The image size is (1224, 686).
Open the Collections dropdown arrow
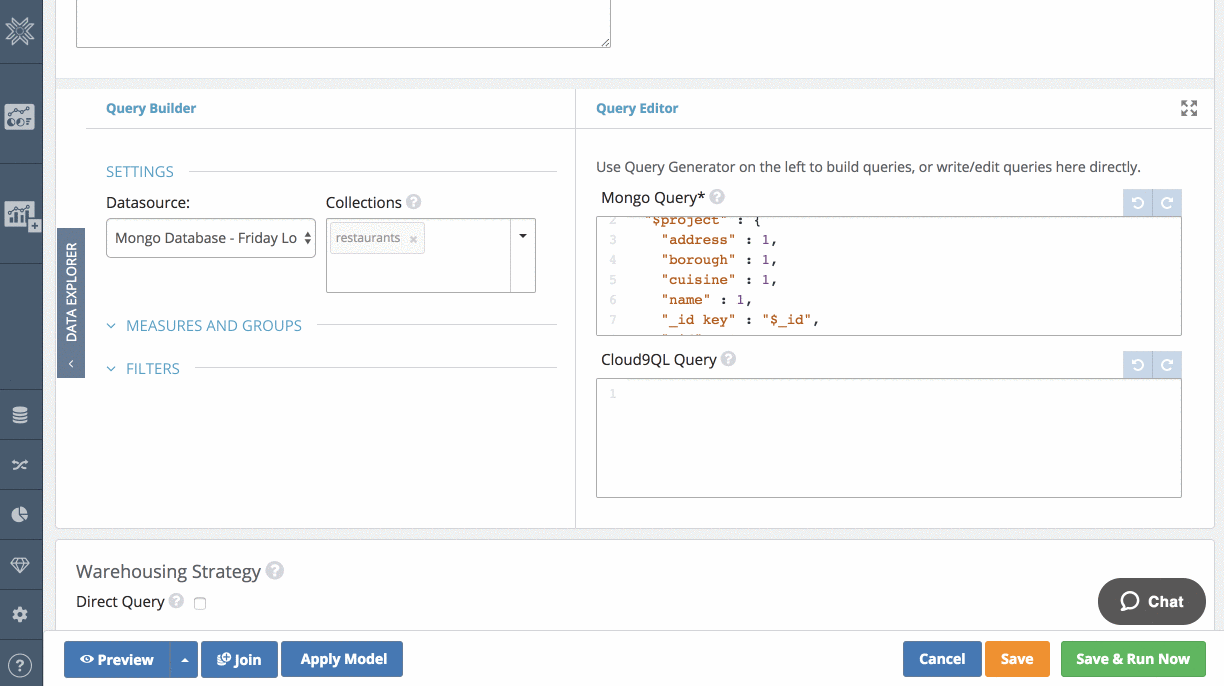click(523, 236)
